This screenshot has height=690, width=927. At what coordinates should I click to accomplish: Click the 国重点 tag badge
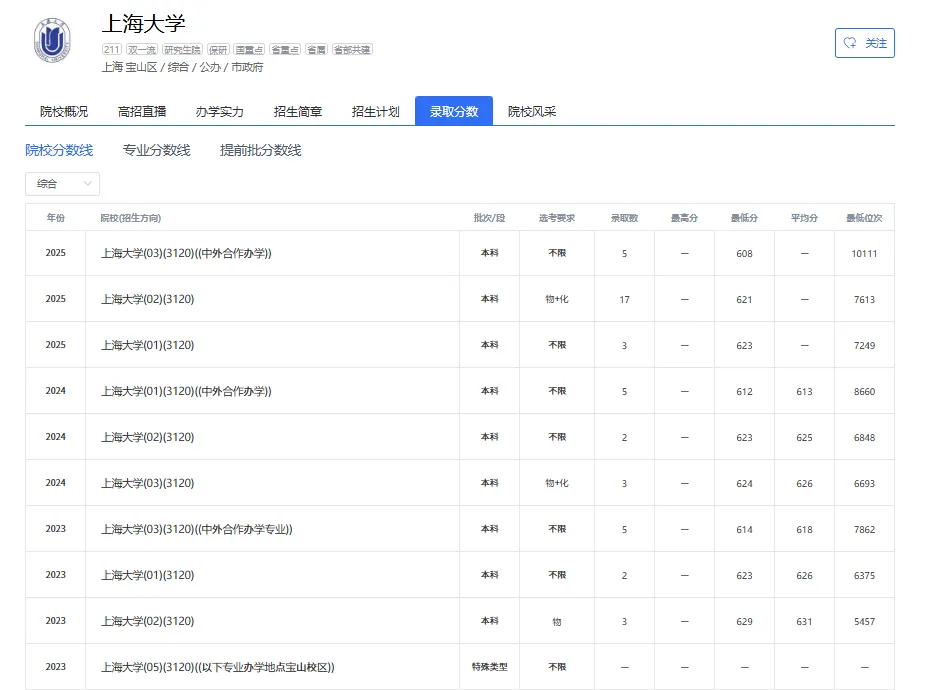pos(249,50)
